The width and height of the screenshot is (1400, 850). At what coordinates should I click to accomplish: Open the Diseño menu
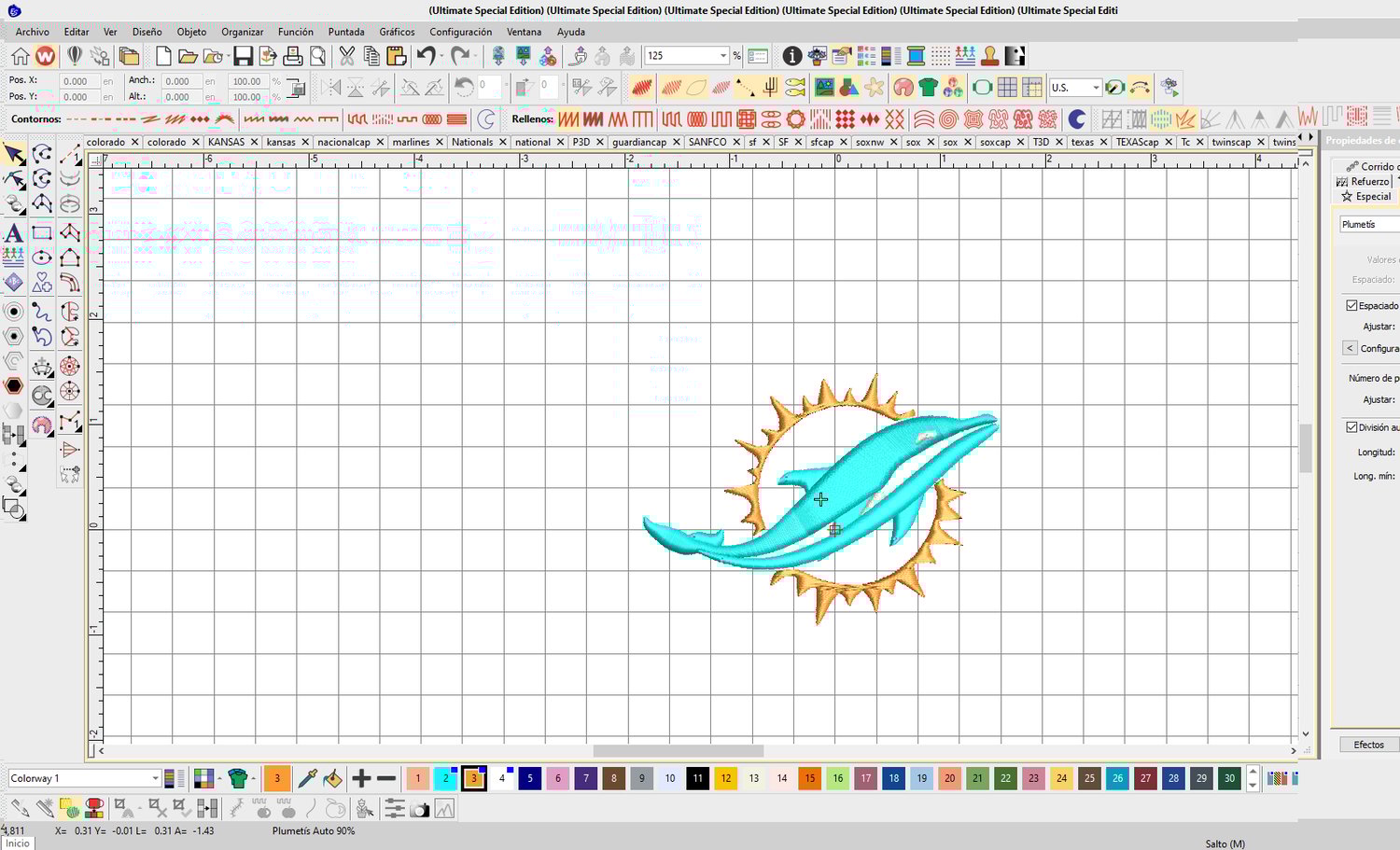pyautogui.click(x=147, y=32)
